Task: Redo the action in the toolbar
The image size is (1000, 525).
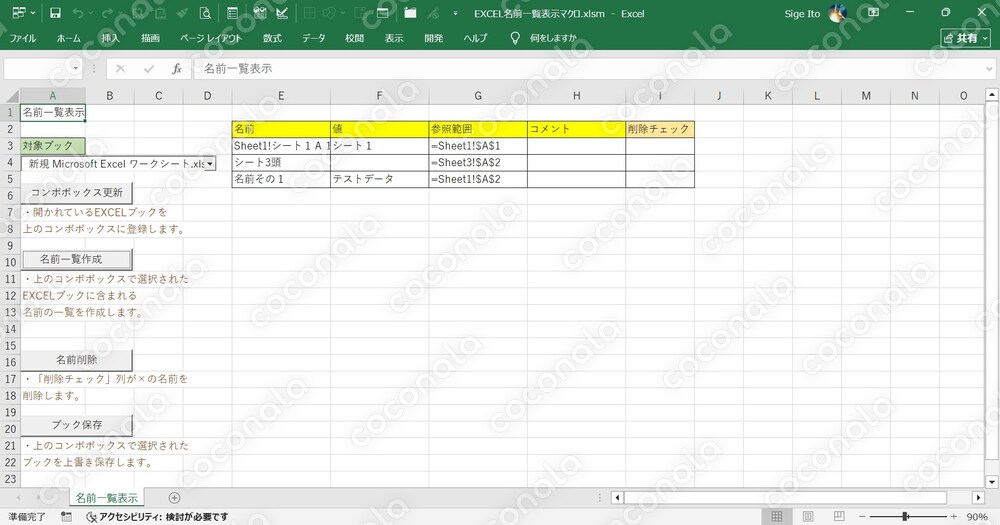Action: point(107,13)
